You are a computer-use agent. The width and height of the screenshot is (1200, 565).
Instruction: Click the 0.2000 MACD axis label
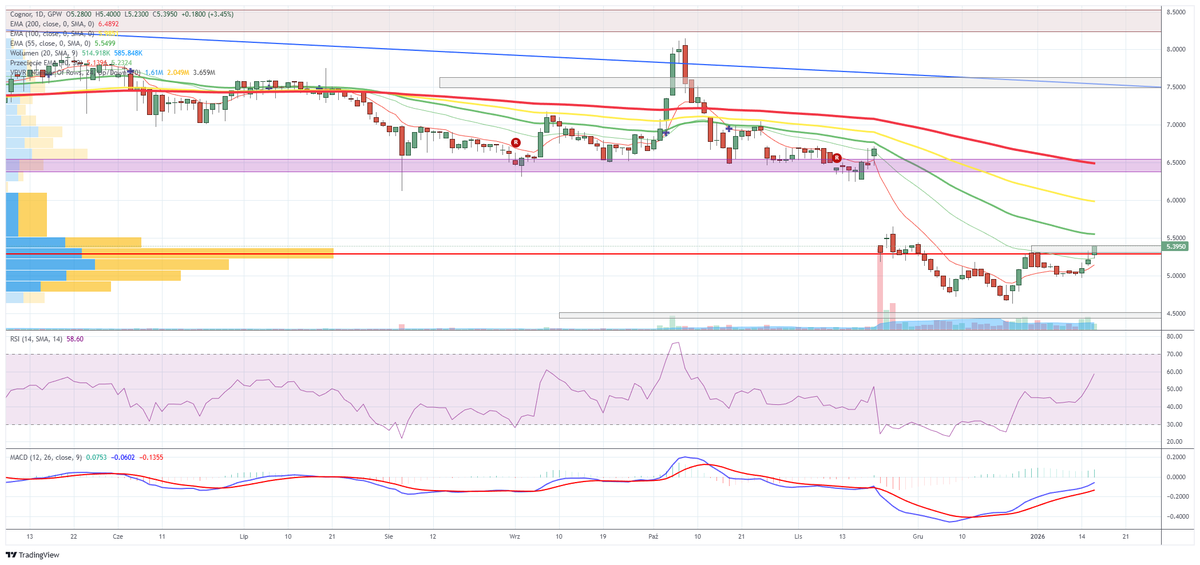pyautogui.click(x=1176, y=455)
